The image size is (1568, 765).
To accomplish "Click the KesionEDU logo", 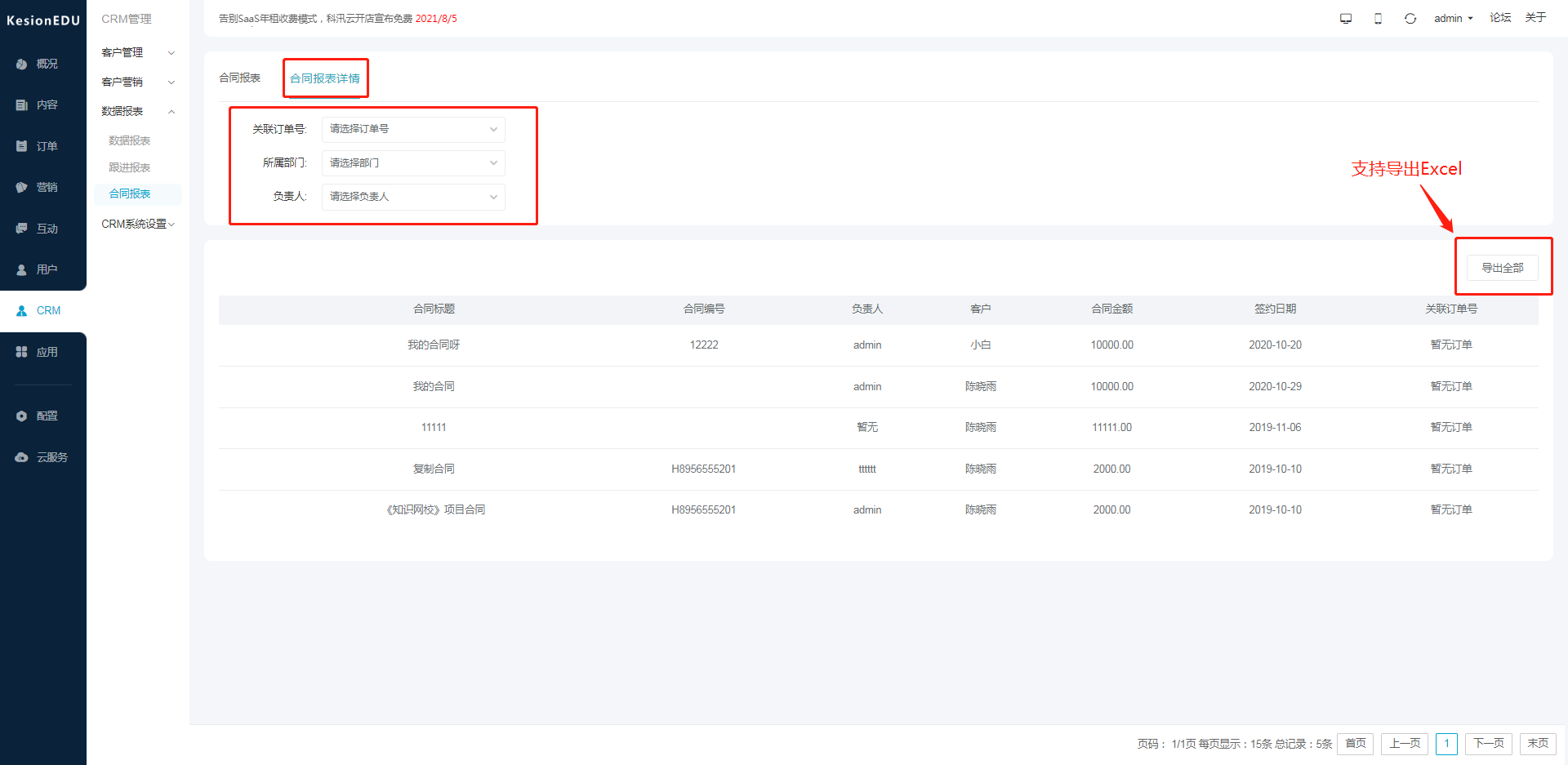I will 43,20.
